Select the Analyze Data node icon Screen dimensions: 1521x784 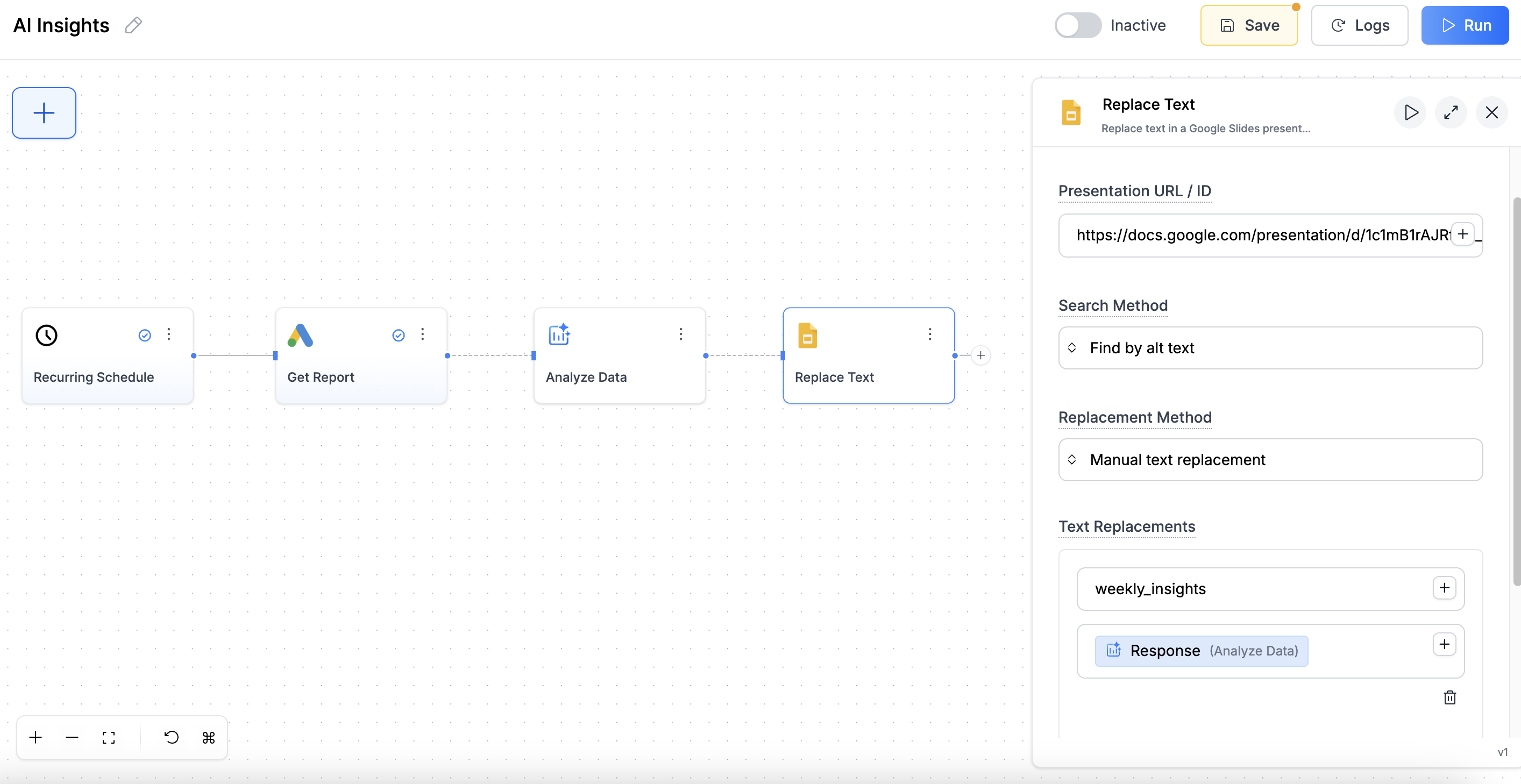559,335
